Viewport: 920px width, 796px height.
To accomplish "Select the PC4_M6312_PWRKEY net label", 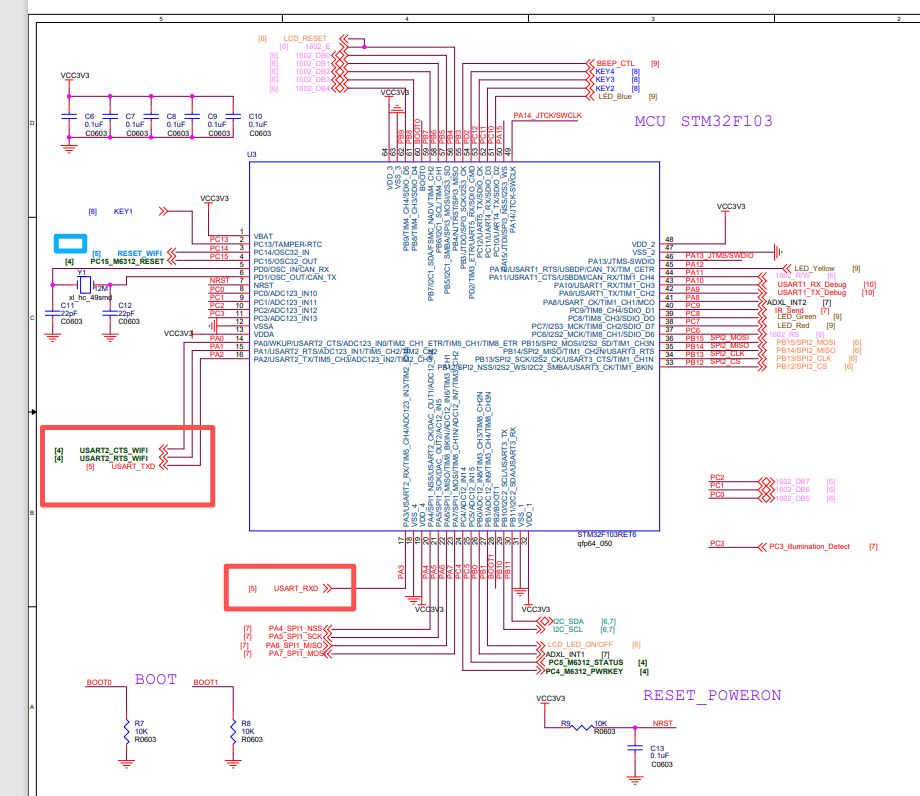I will tap(584, 671).
